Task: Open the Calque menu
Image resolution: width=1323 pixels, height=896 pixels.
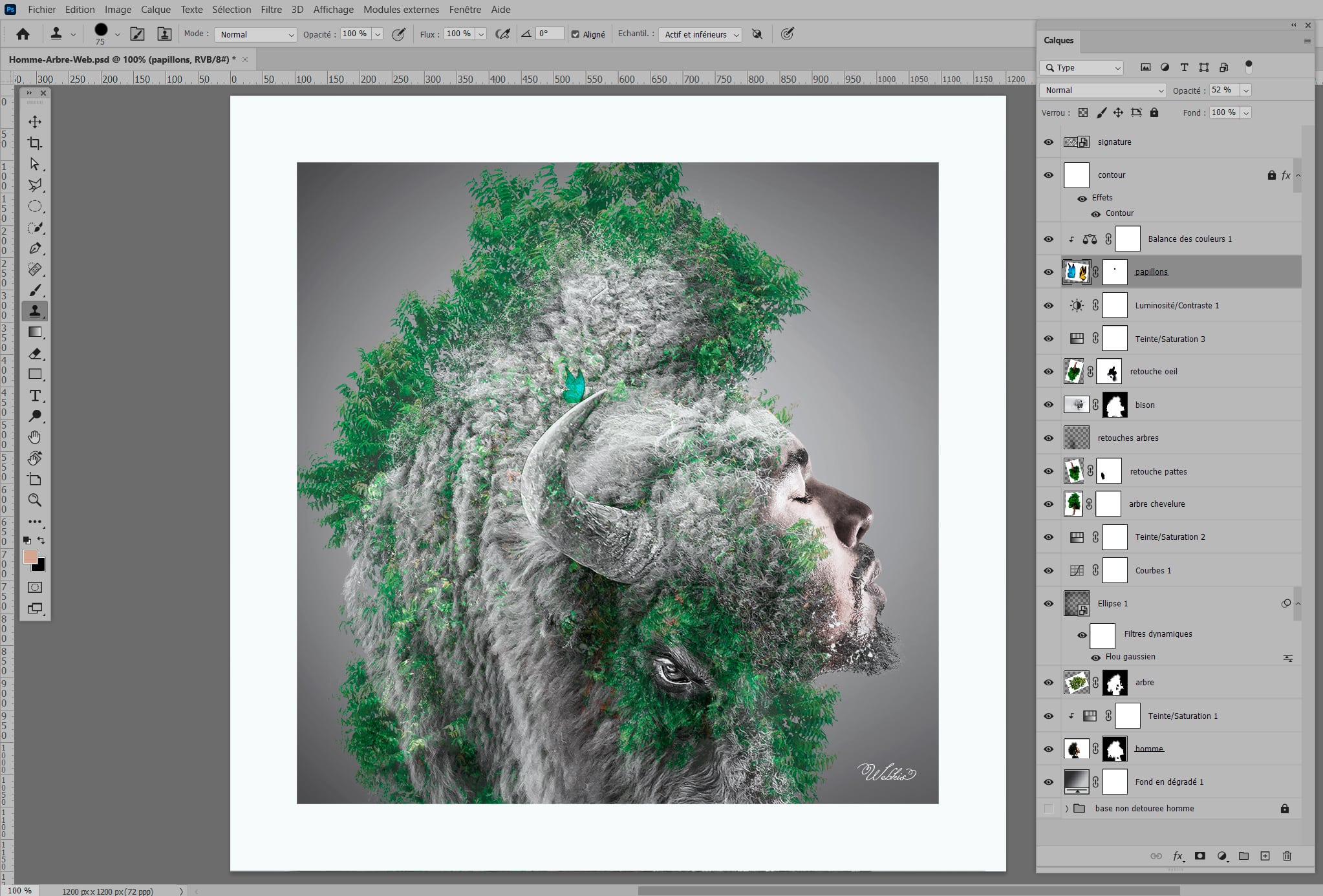Action: pyautogui.click(x=156, y=10)
